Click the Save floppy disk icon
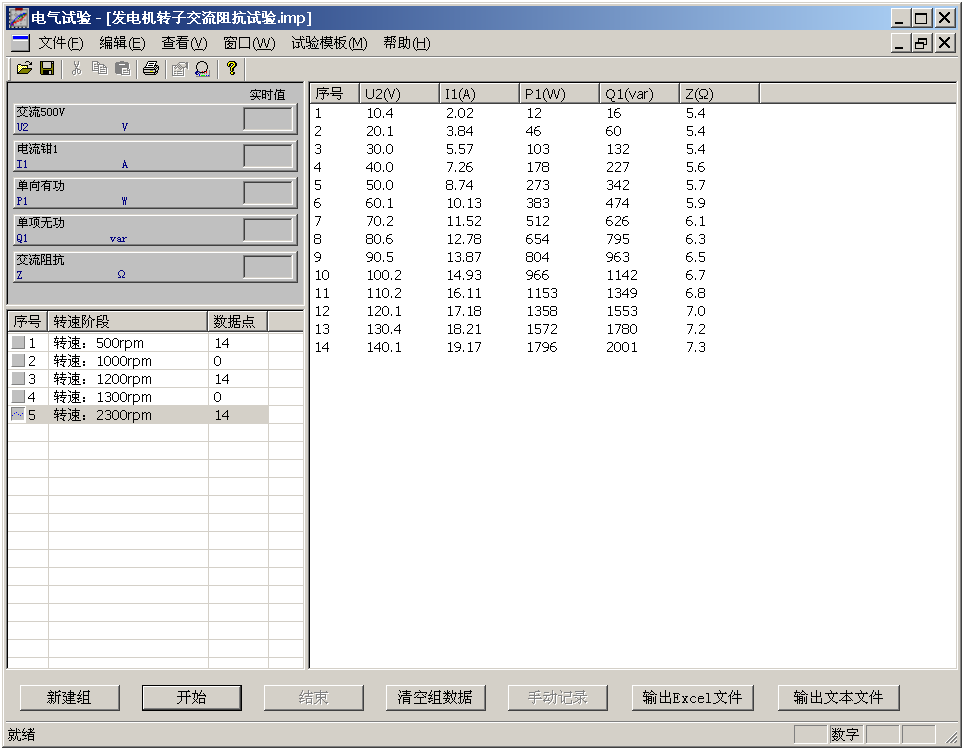Viewport: 964px width, 750px height. tap(46, 68)
